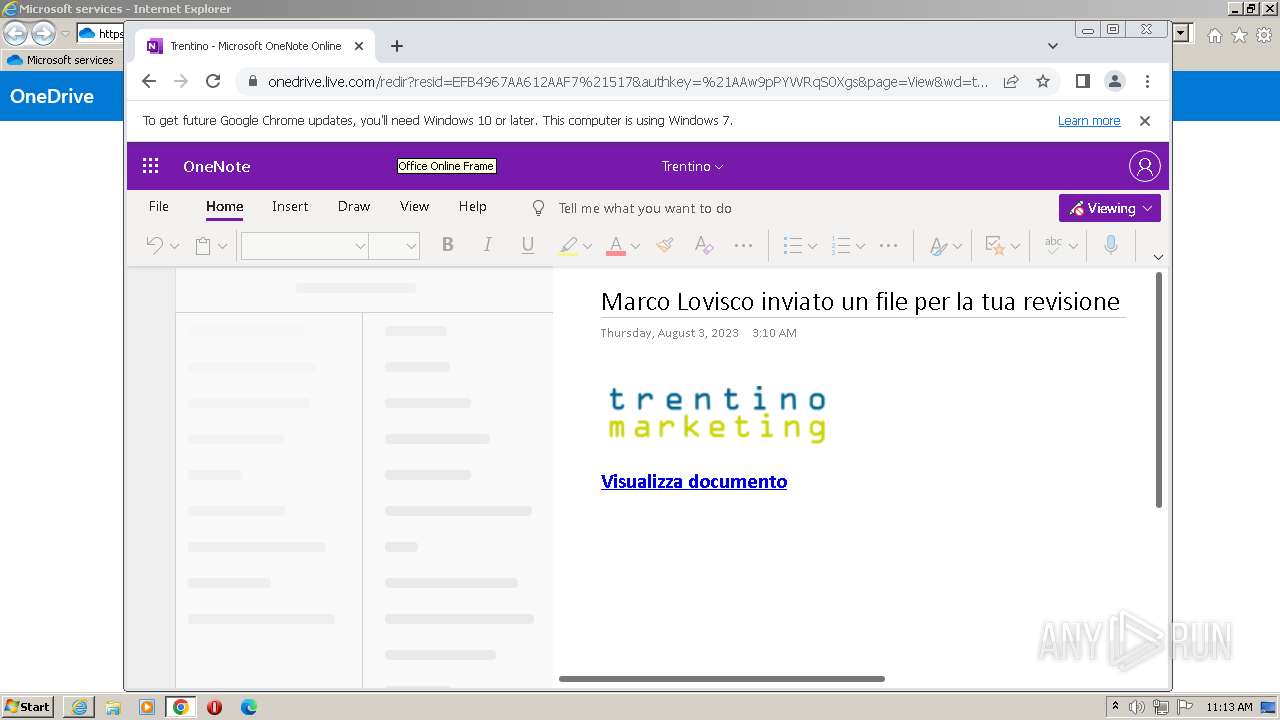Image resolution: width=1280 pixels, height=720 pixels.
Task: Open the Visualizza documento link
Action: (x=694, y=481)
